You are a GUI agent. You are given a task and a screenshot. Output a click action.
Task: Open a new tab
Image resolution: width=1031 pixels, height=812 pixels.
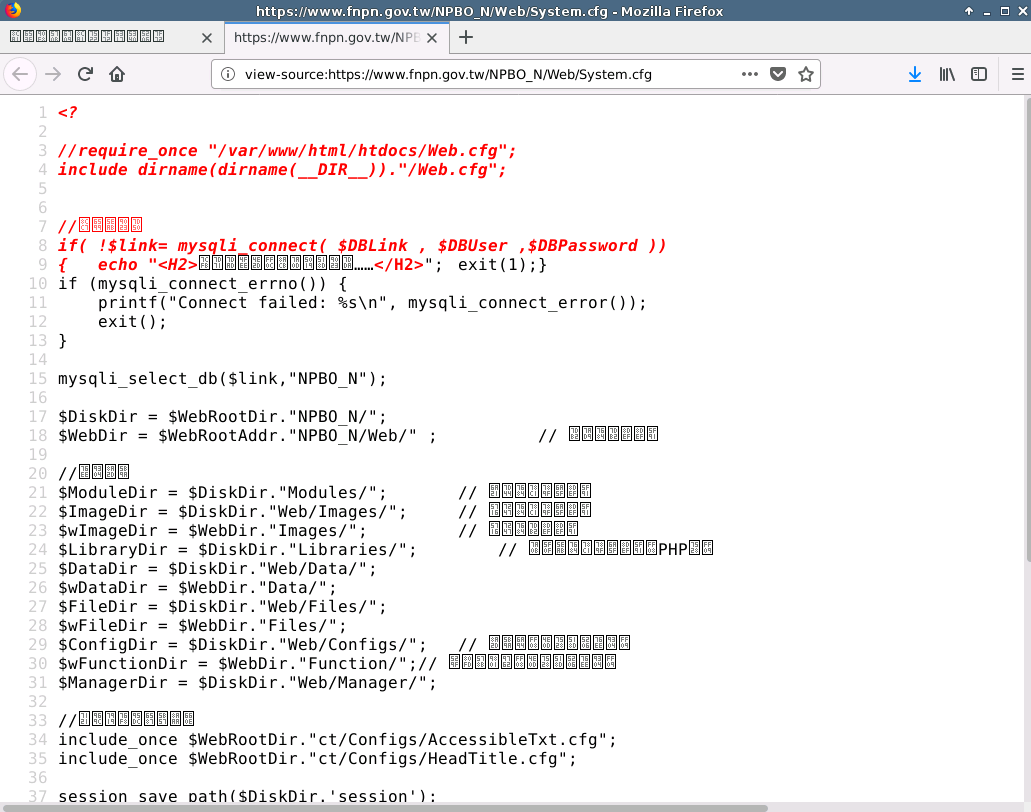[x=466, y=37]
